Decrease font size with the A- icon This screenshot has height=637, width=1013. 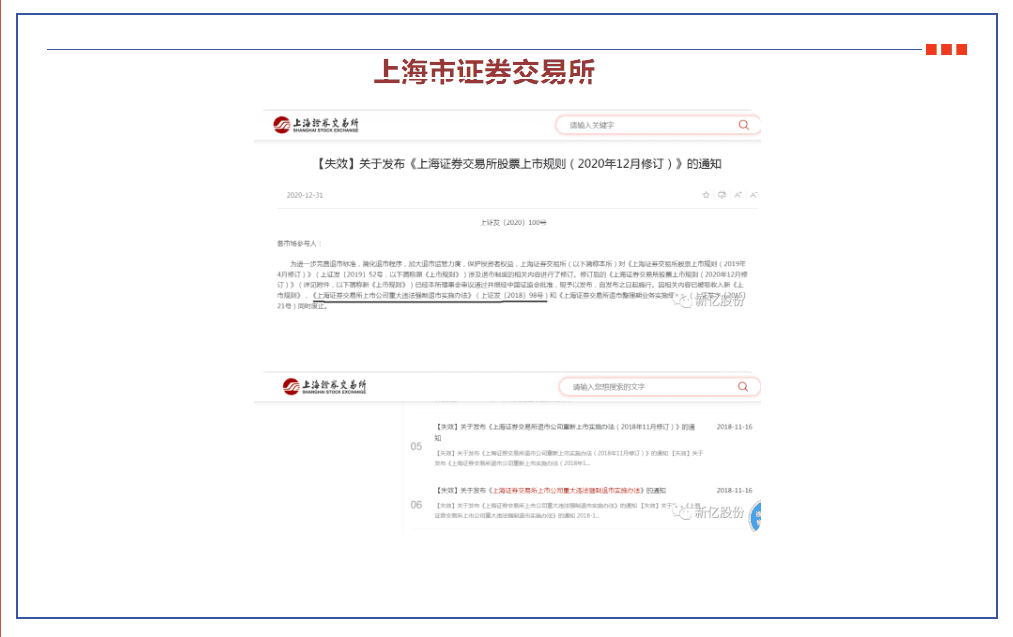(753, 195)
